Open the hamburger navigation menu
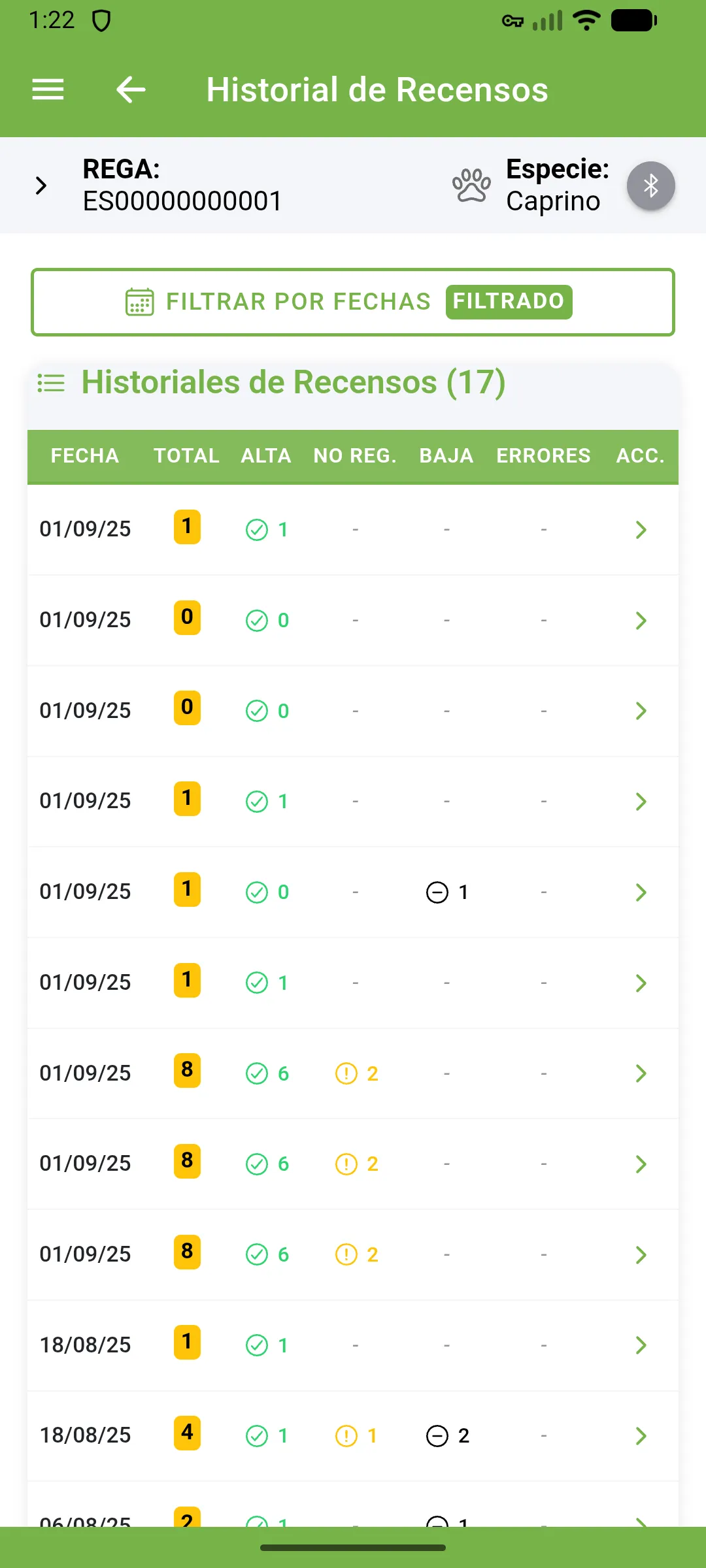Screen dimensions: 706x1568 pos(48,90)
